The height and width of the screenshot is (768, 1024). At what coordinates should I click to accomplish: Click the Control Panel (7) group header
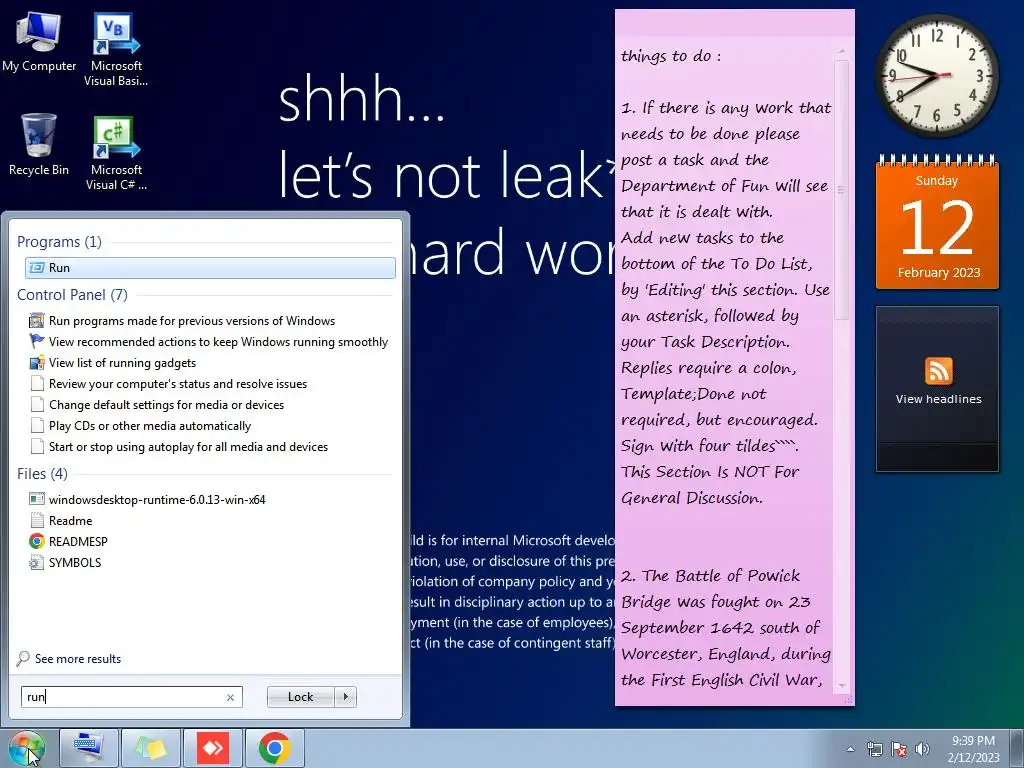[72, 295]
